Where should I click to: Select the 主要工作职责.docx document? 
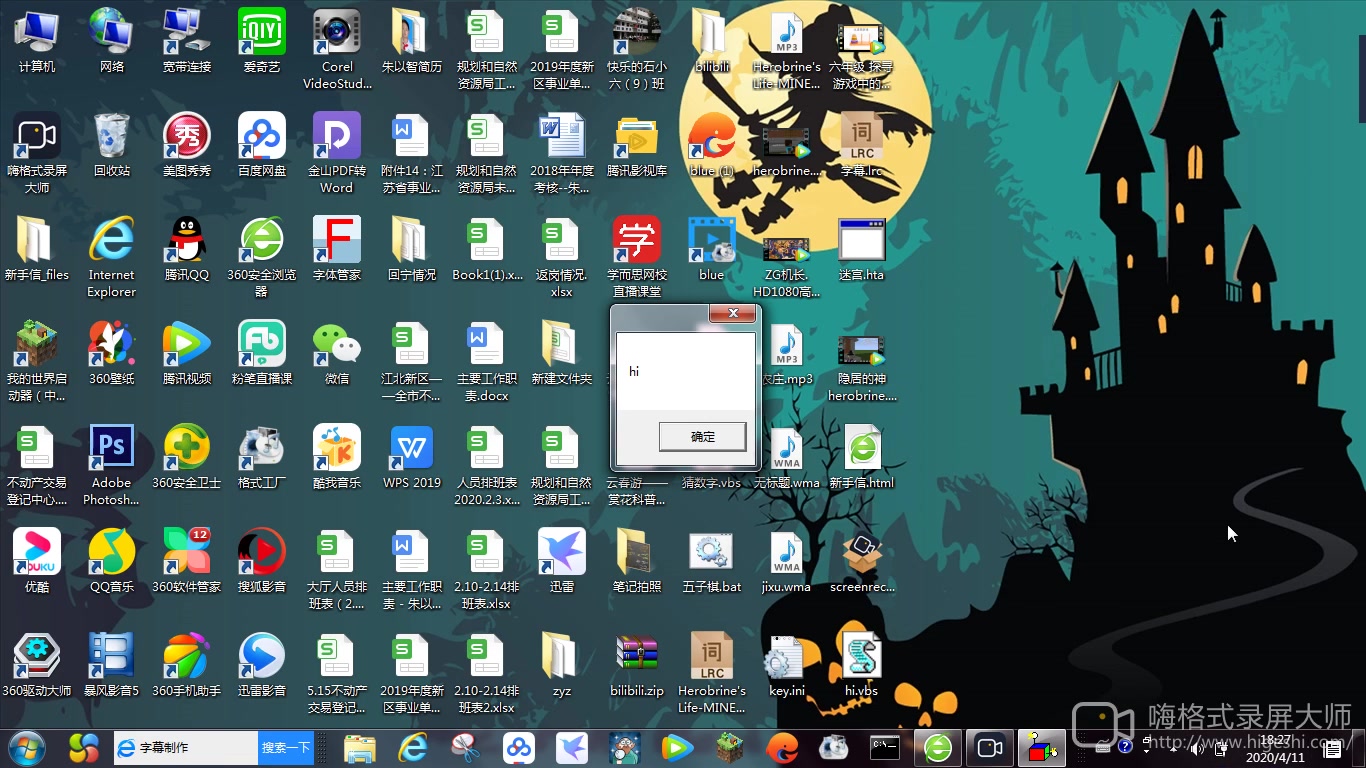(487, 361)
